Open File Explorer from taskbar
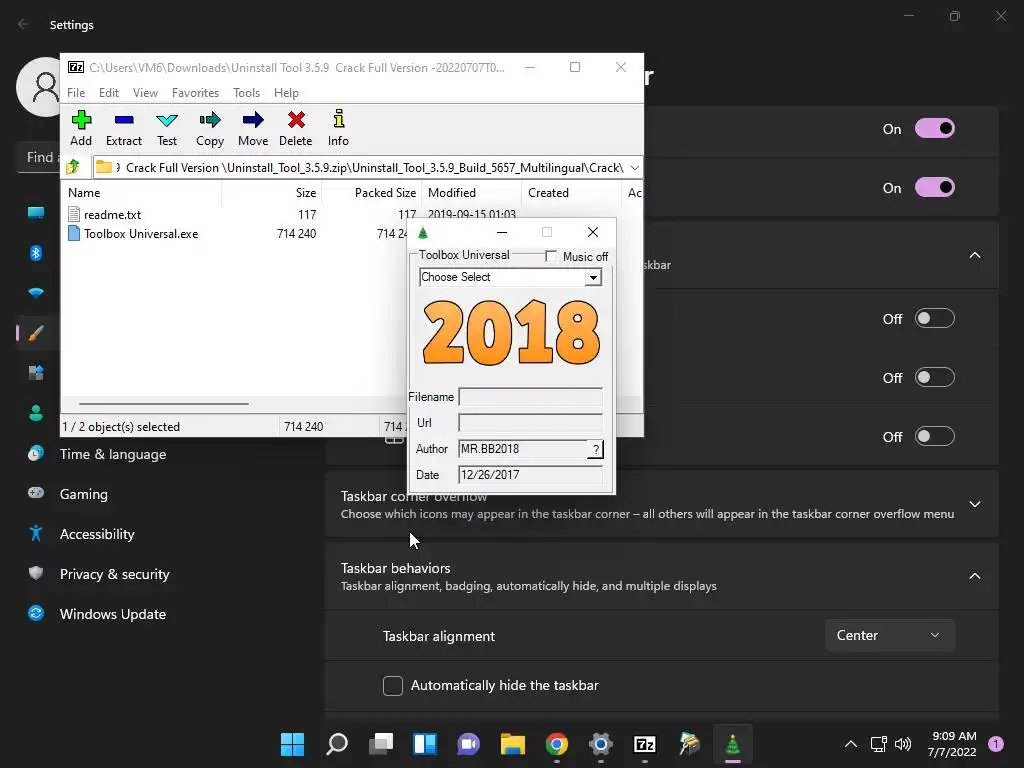This screenshot has width=1024, height=768. [513, 743]
